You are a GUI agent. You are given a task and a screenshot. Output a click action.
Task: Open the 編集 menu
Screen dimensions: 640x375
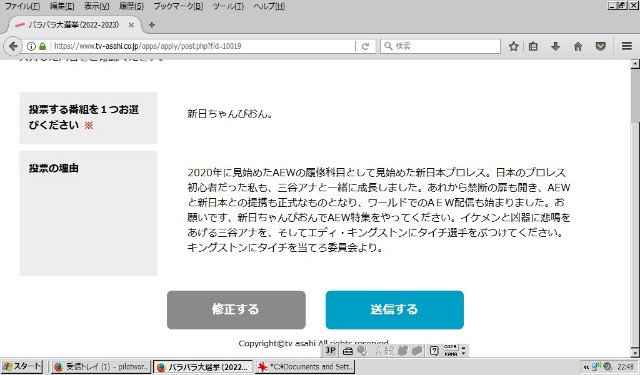pos(62,6)
